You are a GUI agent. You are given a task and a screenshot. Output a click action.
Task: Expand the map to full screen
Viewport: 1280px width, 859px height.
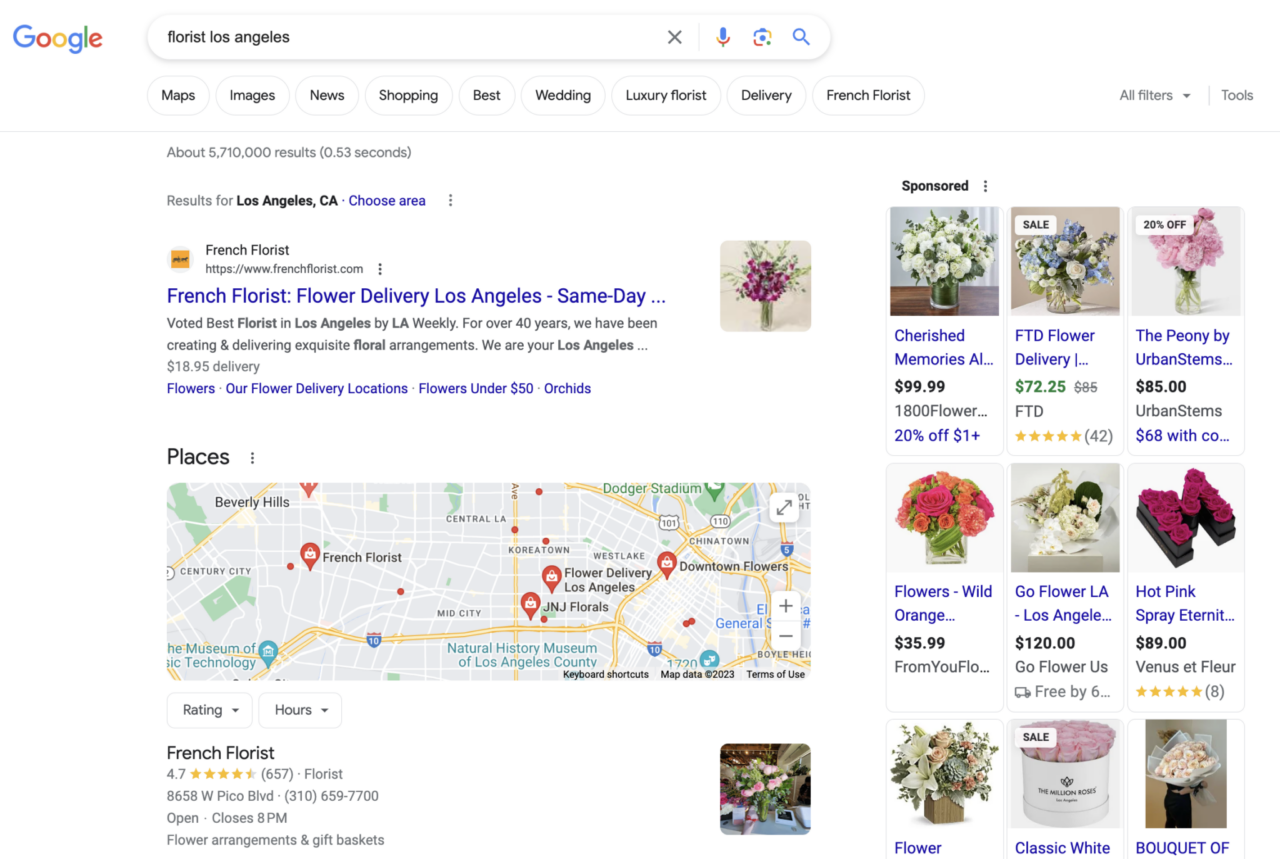click(784, 508)
